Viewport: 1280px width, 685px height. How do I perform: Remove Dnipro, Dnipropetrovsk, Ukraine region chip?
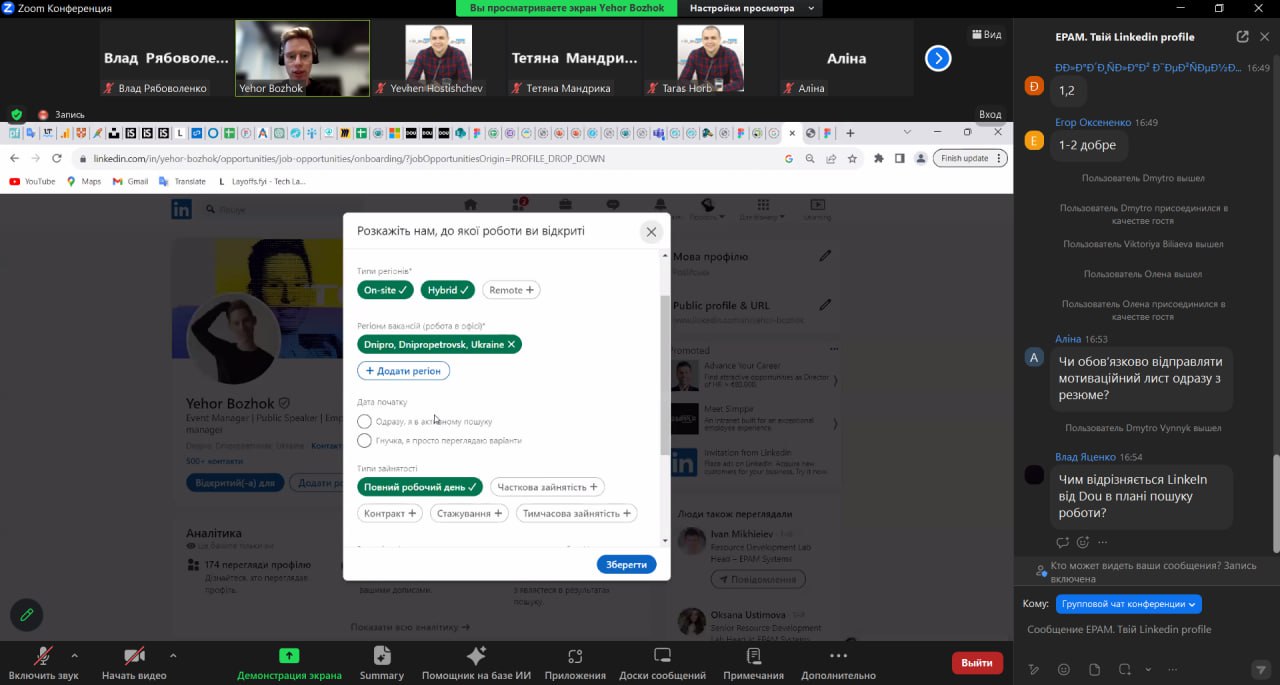(x=511, y=344)
